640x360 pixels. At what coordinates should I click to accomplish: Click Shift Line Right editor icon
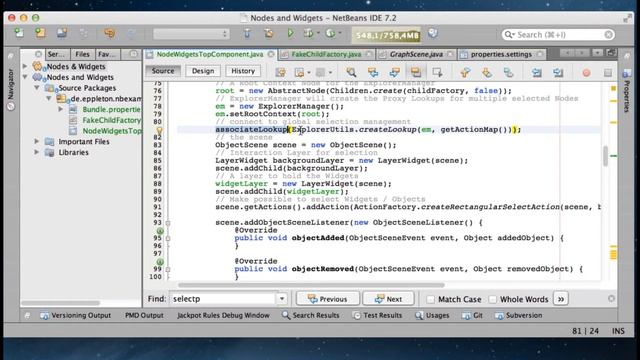(x=558, y=73)
